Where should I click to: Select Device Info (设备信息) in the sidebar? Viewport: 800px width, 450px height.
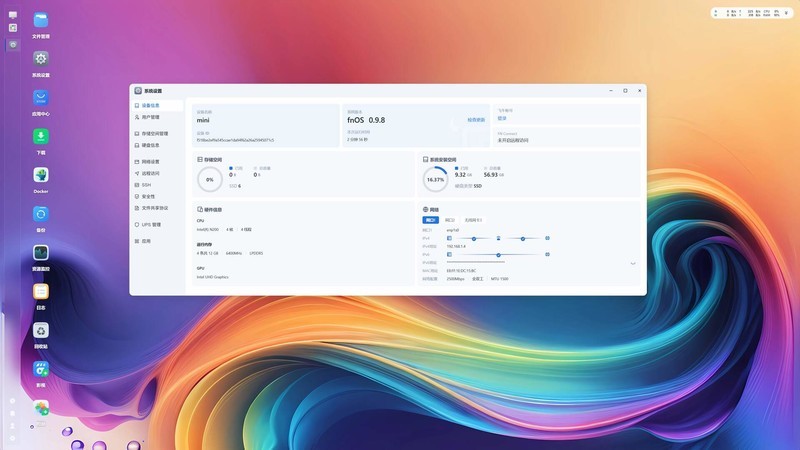pyautogui.click(x=157, y=106)
